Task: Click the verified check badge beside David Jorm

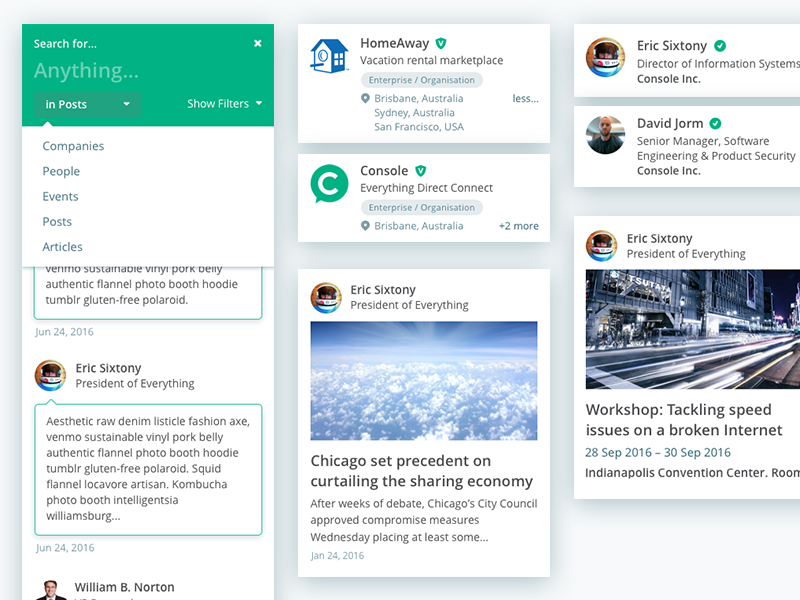Action: [x=715, y=123]
